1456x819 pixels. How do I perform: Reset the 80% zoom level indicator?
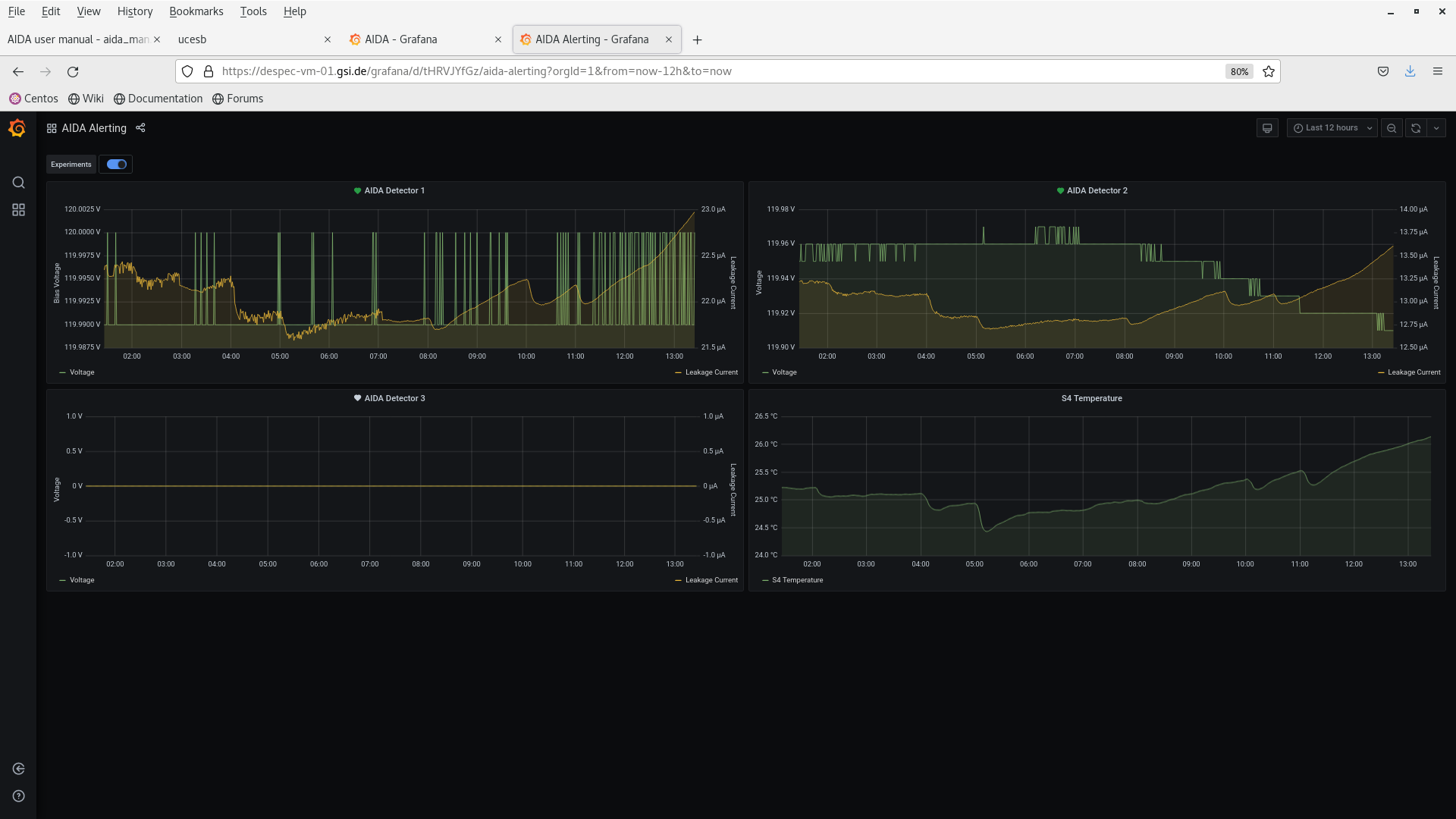[x=1239, y=71]
